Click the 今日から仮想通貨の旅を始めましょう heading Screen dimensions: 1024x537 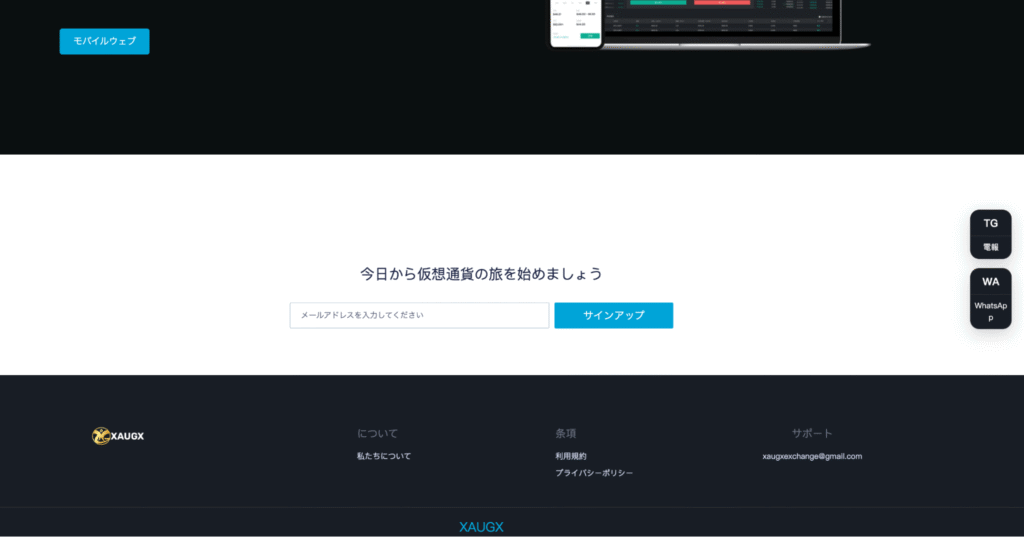[x=481, y=274]
